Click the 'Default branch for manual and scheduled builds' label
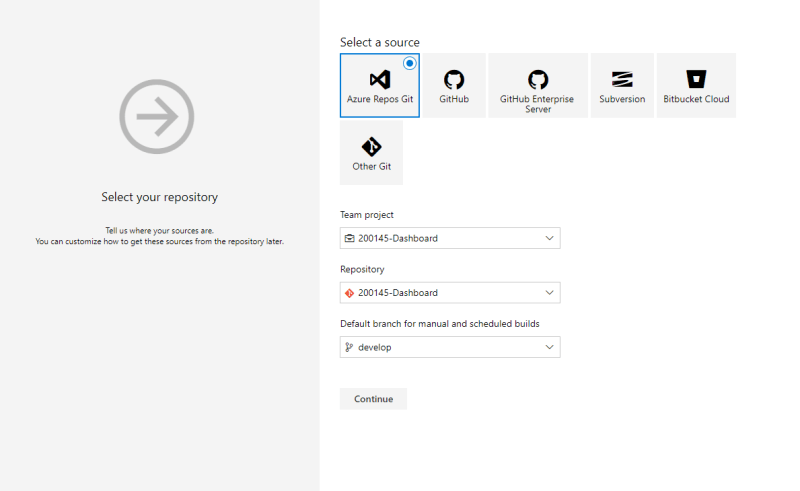 tap(440, 324)
